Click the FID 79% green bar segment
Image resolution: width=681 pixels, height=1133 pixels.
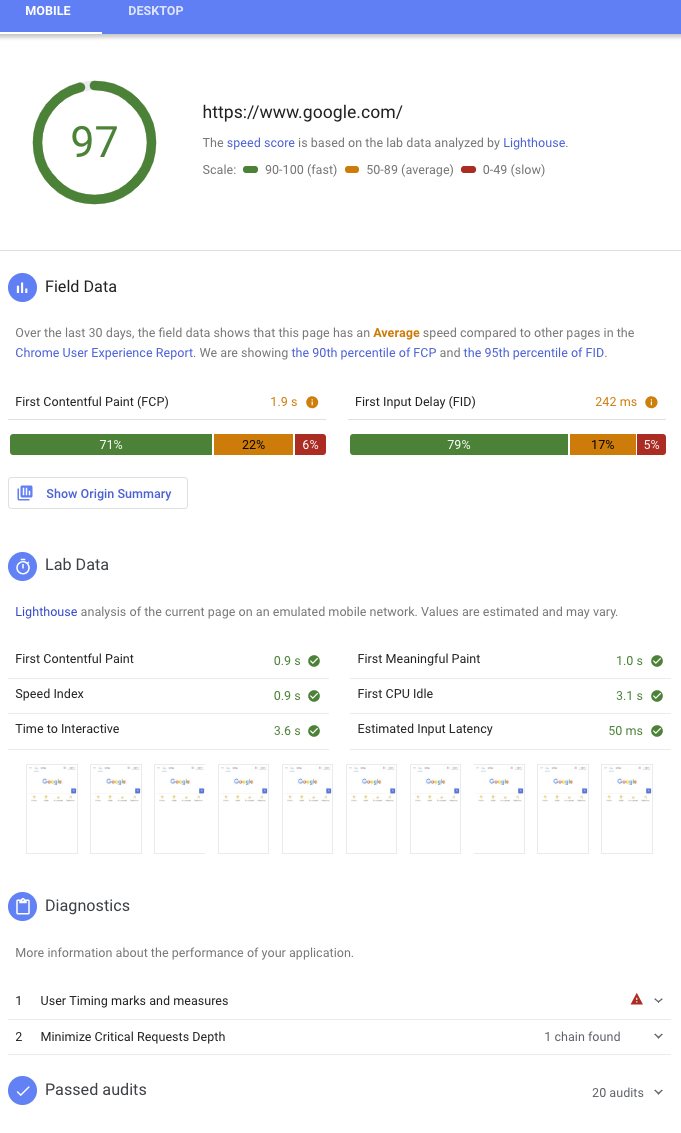coord(459,444)
